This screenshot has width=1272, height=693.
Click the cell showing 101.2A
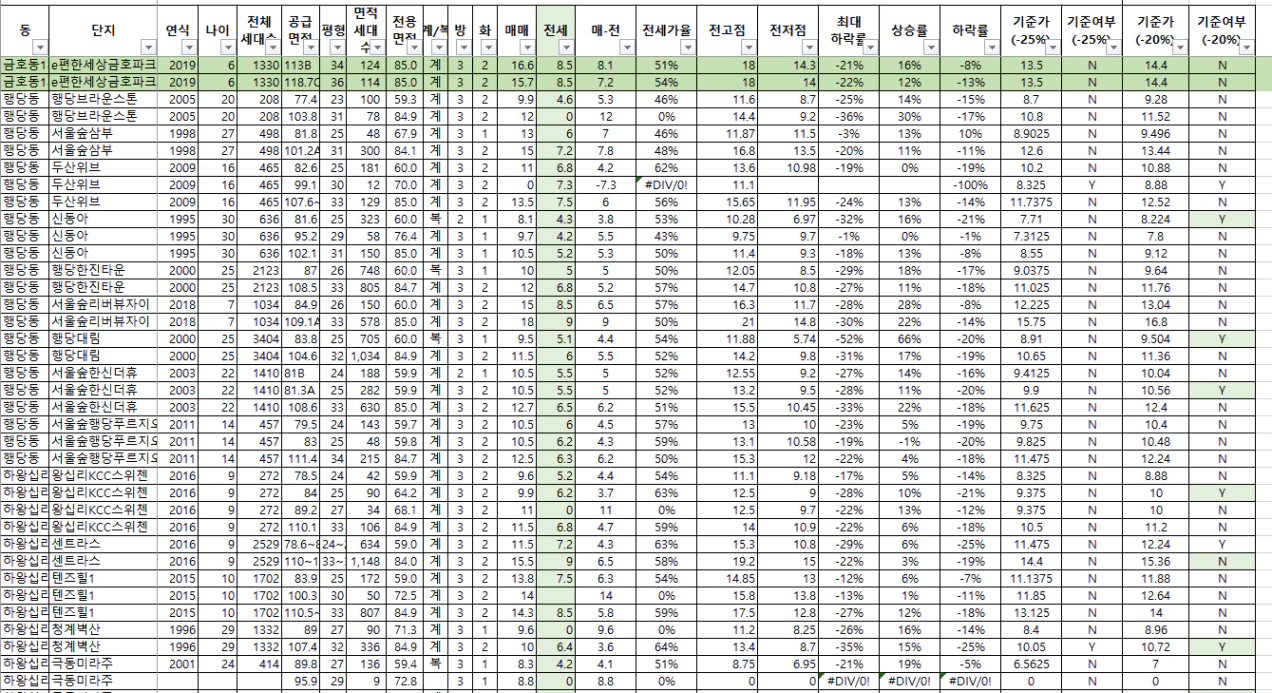point(299,150)
